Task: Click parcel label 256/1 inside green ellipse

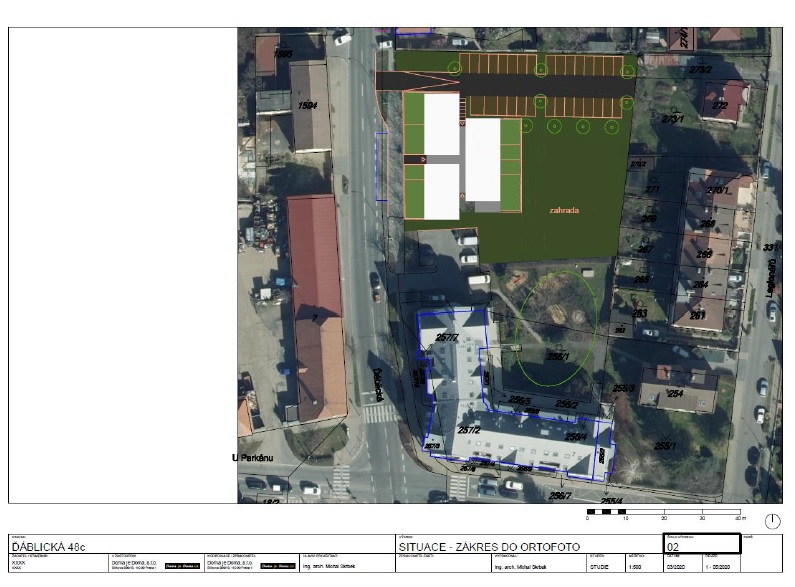Action: click(x=558, y=357)
